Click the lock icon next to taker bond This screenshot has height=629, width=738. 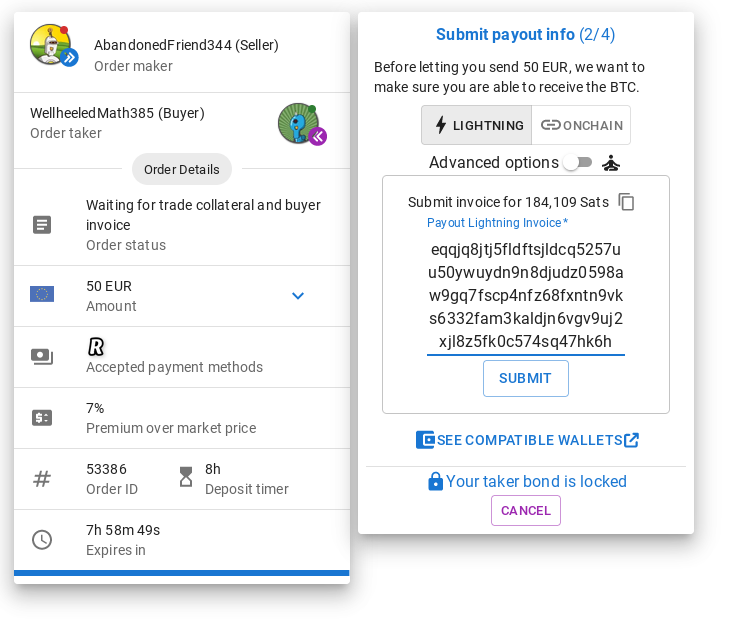(x=435, y=481)
